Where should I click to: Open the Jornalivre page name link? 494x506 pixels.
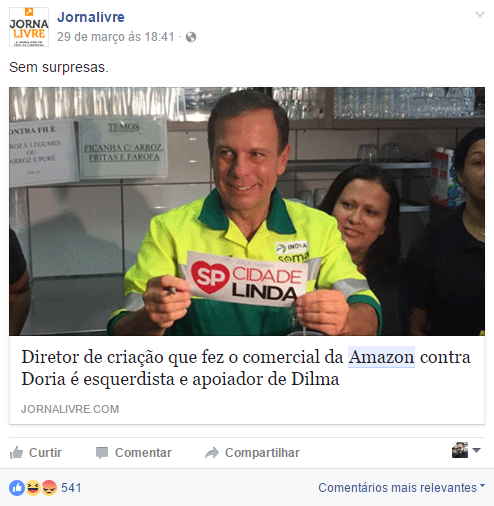tap(91, 17)
